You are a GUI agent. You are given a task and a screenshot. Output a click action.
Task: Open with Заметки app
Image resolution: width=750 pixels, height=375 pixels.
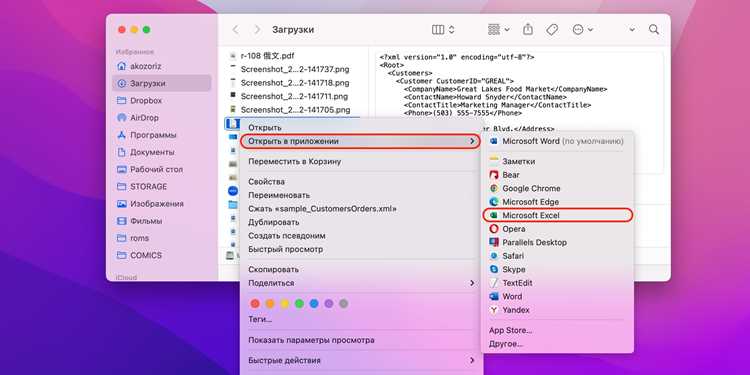coord(557,162)
